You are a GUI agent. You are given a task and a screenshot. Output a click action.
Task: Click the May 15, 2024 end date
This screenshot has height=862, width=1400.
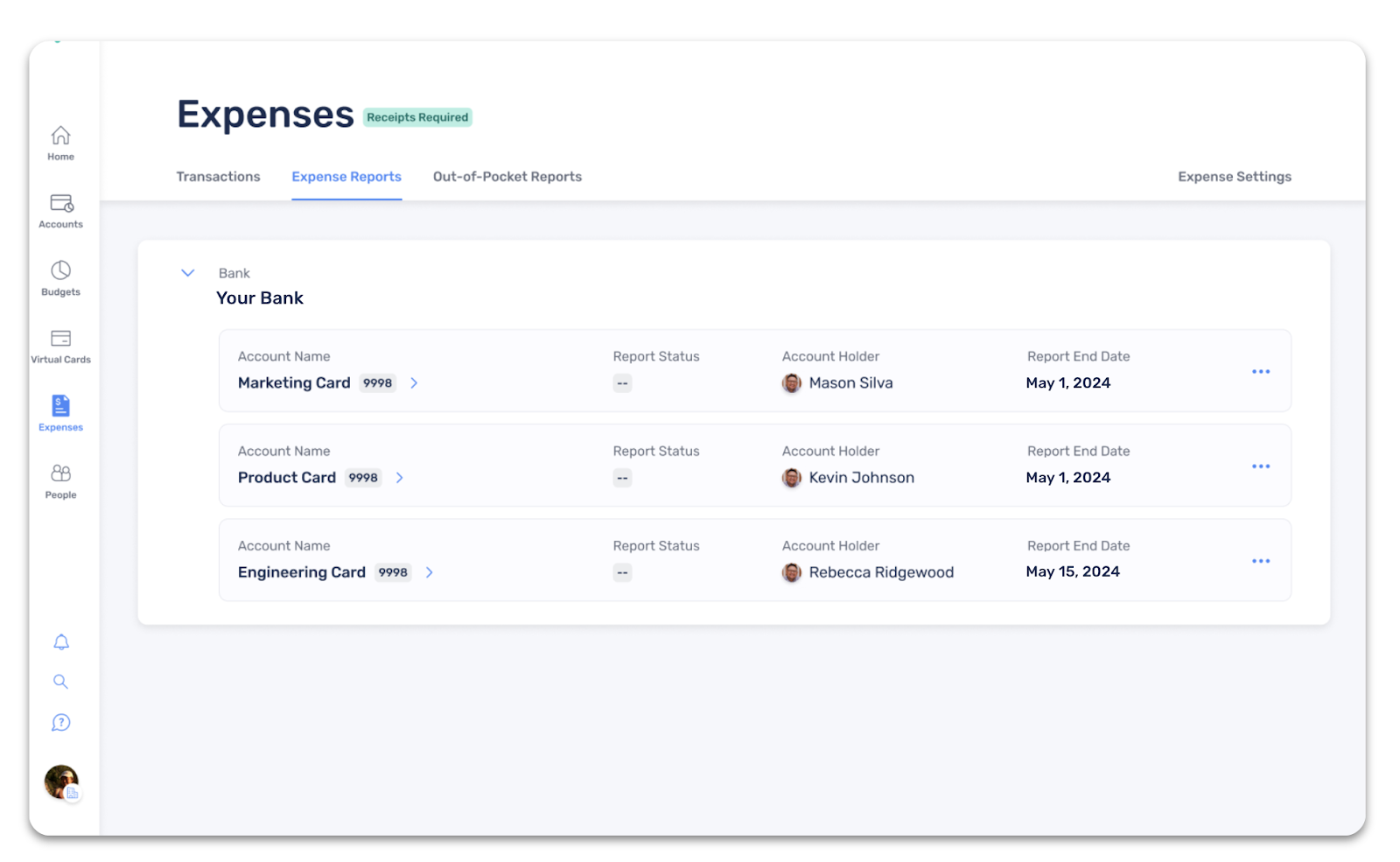pos(1073,571)
